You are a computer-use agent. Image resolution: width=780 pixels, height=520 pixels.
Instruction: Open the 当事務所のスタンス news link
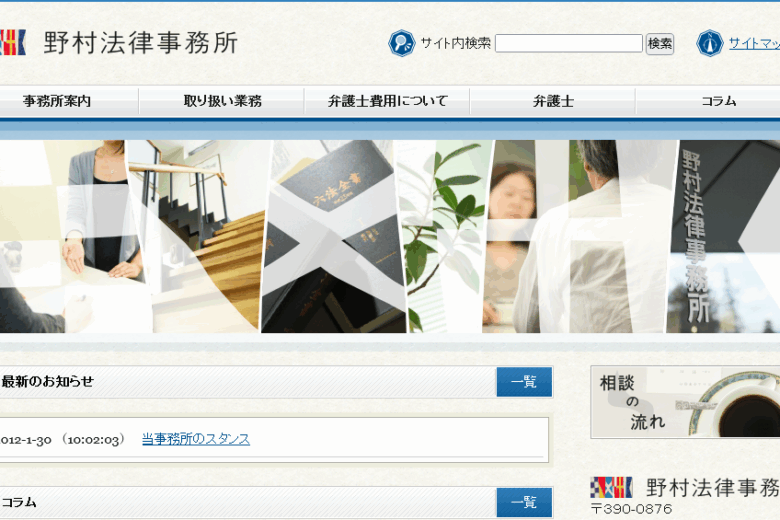(x=196, y=439)
